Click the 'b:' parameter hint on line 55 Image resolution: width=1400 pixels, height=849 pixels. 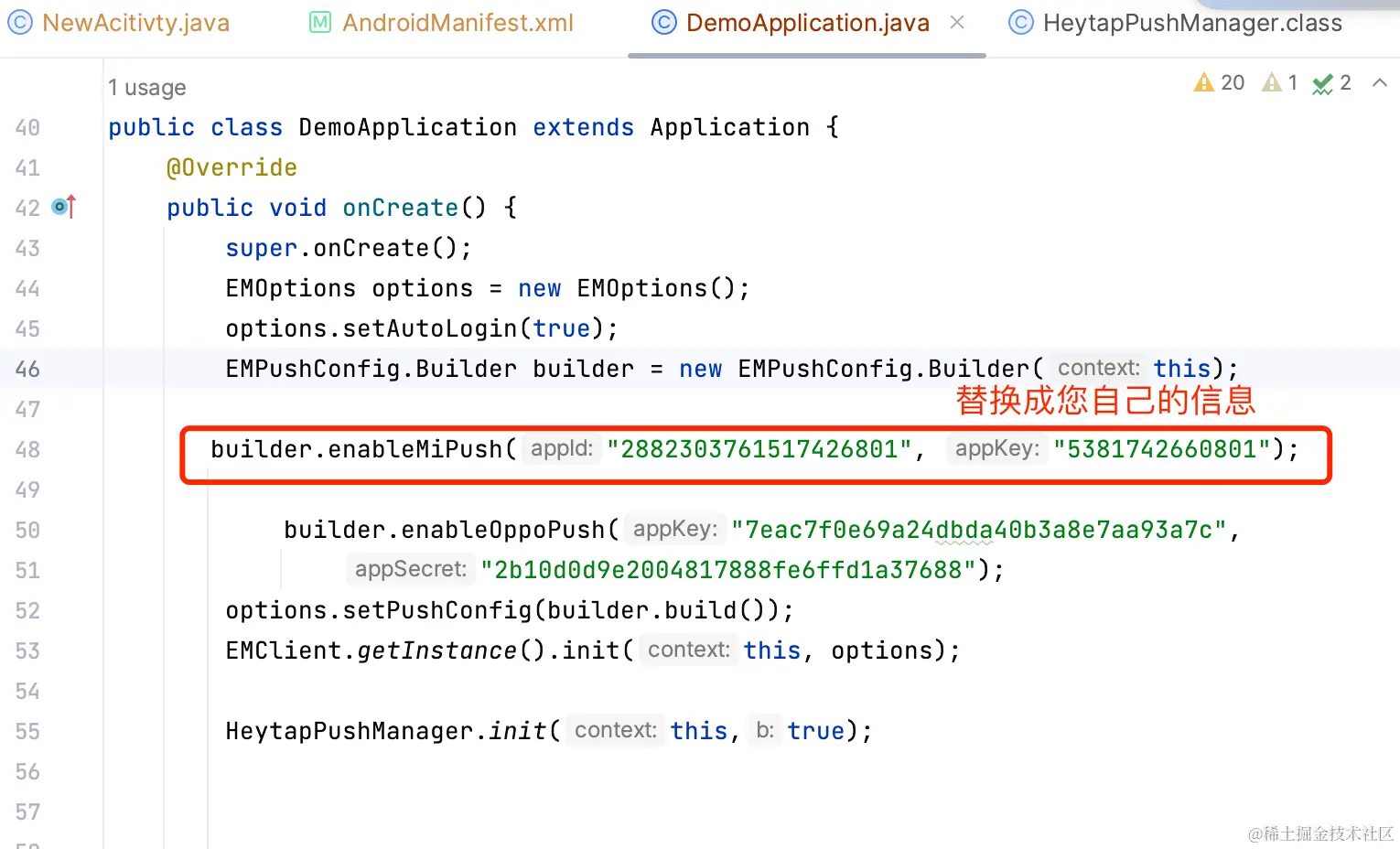coord(765,730)
